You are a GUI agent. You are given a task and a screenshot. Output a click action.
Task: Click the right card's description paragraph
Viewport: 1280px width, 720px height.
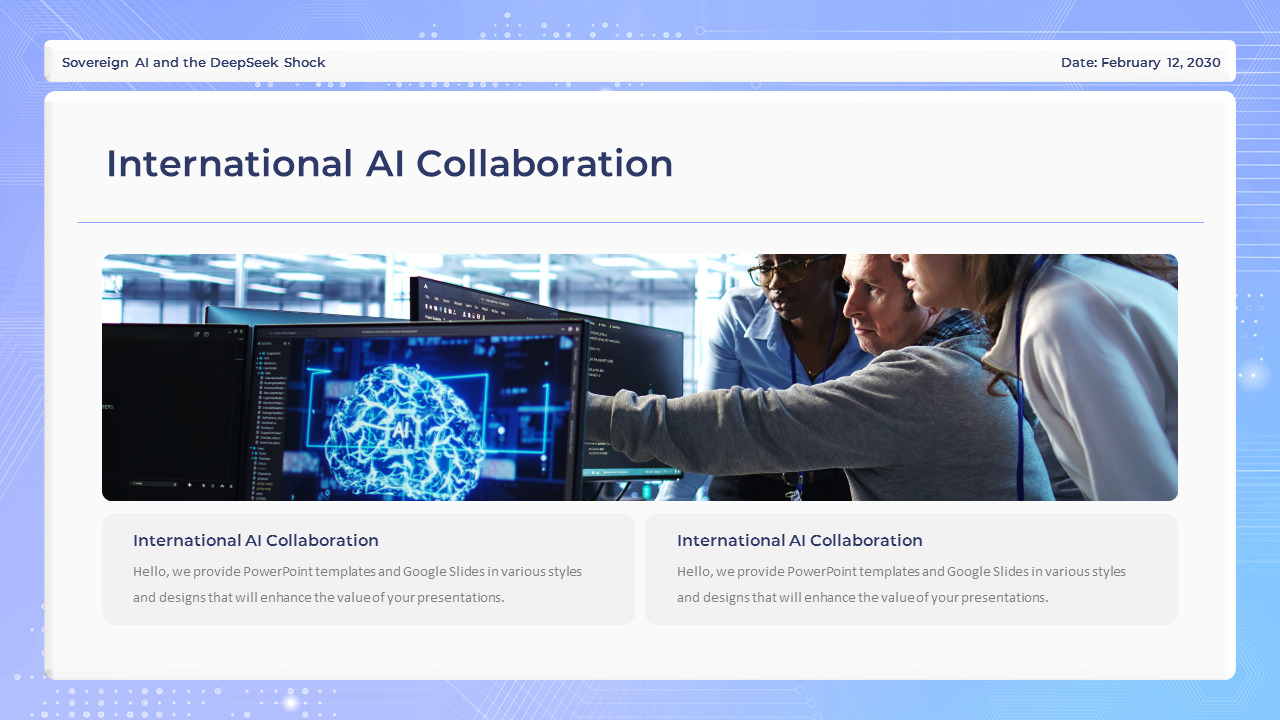pos(901,584)
